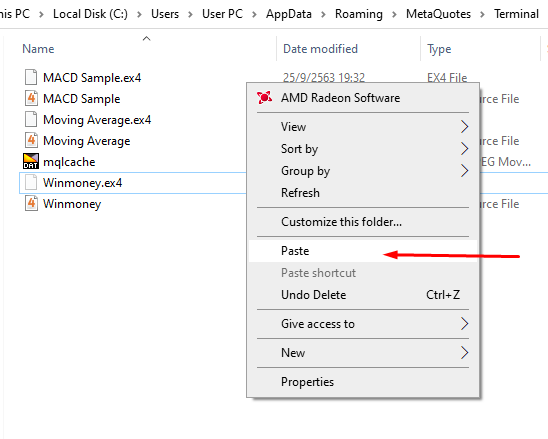Sort by the Name column header
The image size is (548, 439).
pyautogui.click(x=38, y=49)
